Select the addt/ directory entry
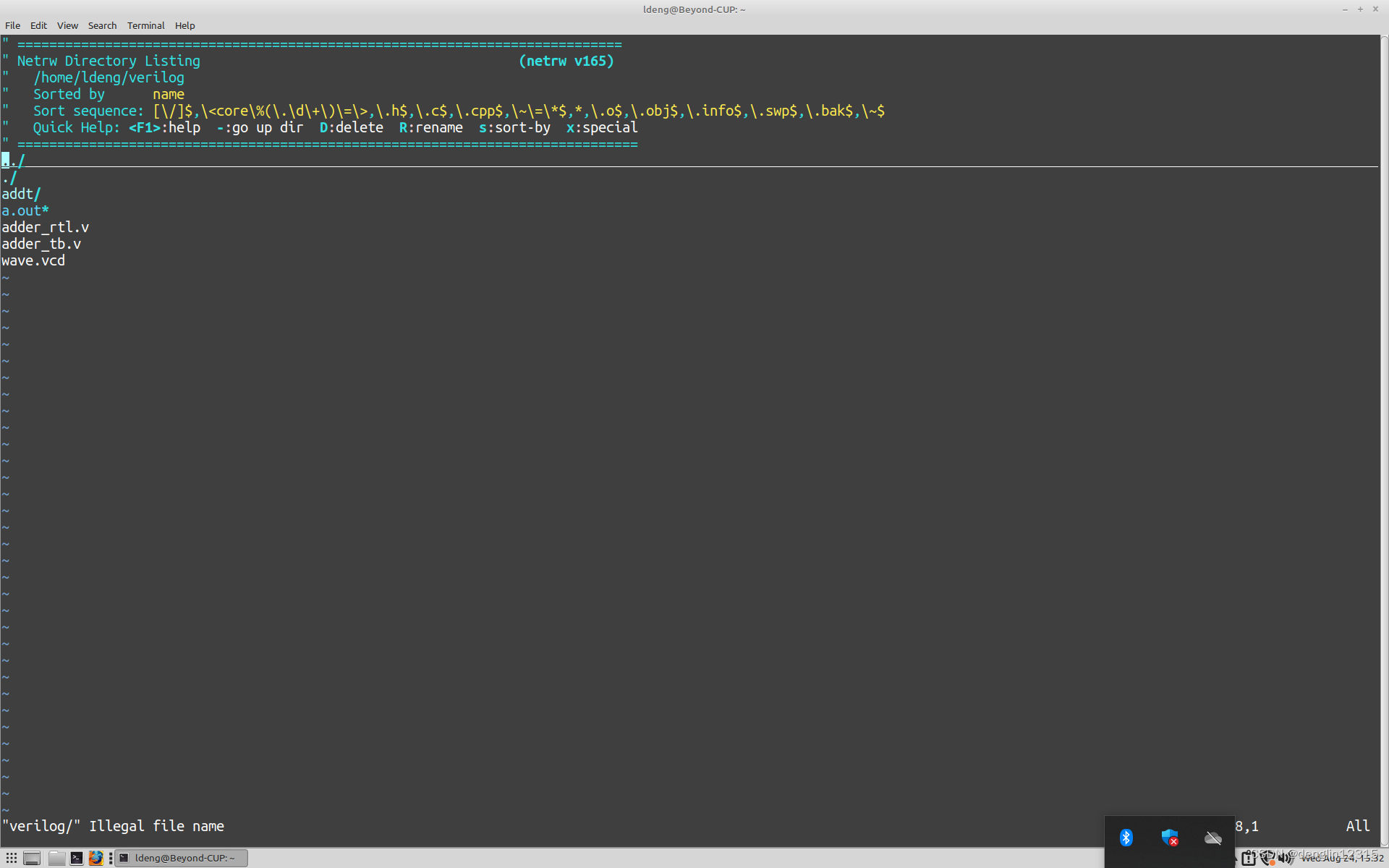This screenshot has height=868, width=1389. [21, 194]
